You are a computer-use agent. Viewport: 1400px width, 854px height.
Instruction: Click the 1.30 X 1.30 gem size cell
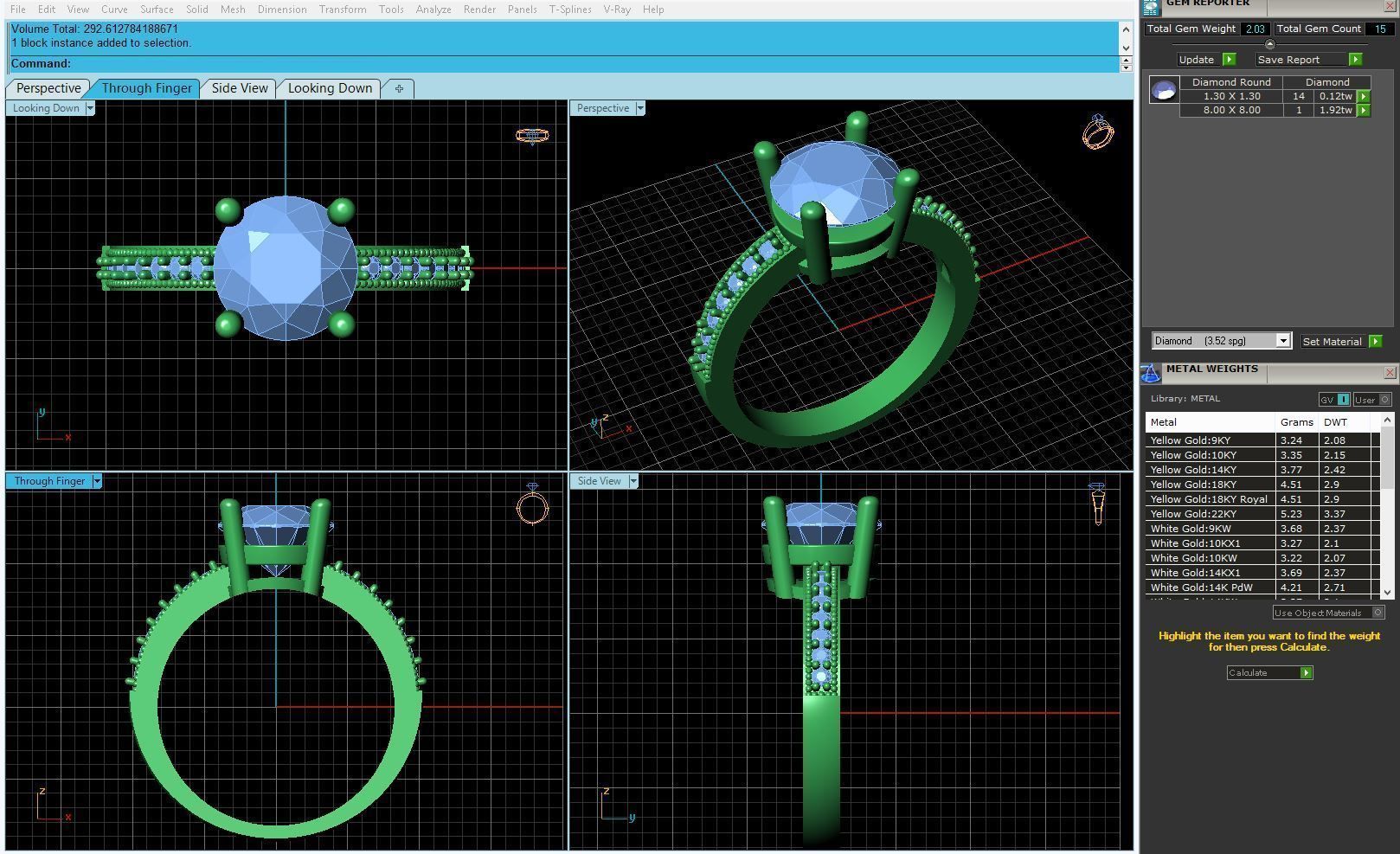click(x=1231, y=97)
